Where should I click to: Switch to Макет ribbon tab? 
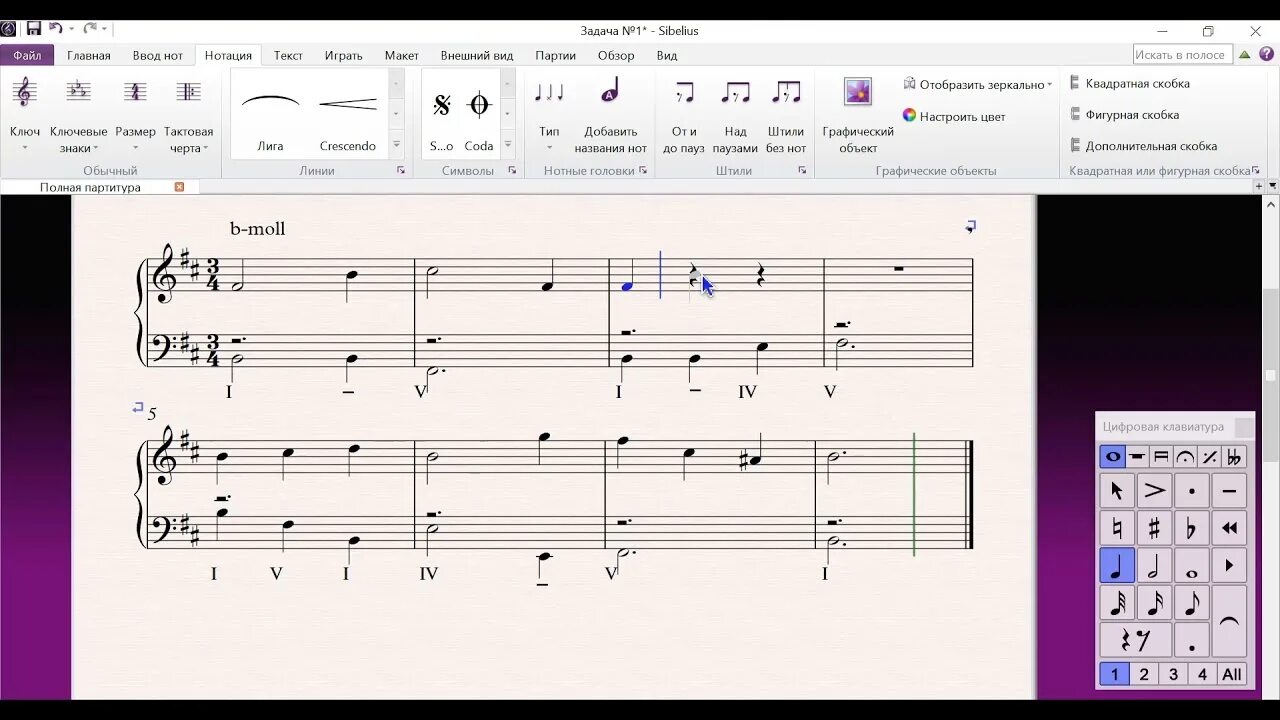pyautogui.click(x=402, y=55)
